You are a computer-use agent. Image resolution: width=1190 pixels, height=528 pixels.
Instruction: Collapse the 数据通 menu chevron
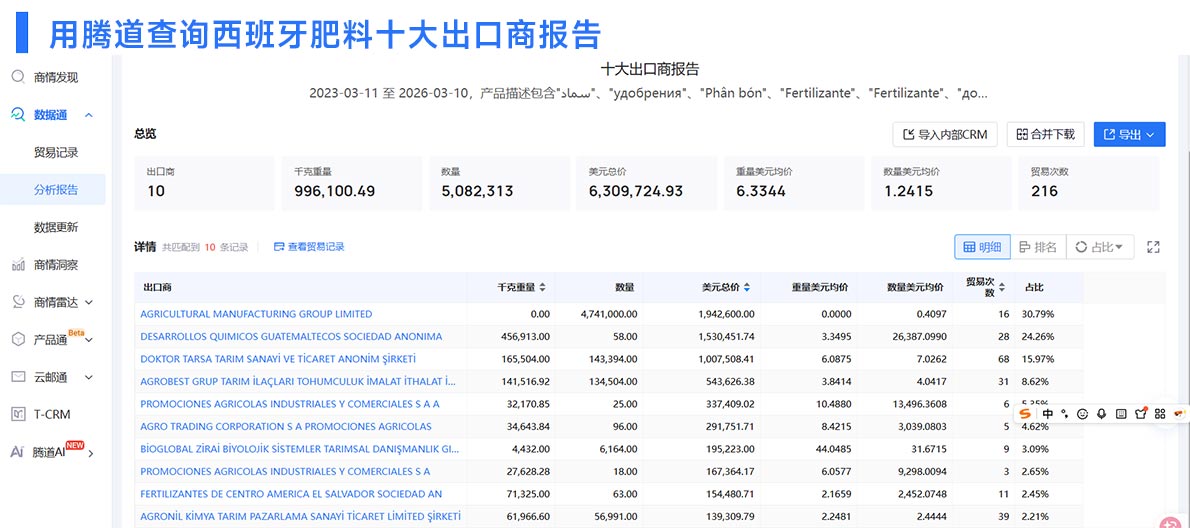(x=89, y=115)
